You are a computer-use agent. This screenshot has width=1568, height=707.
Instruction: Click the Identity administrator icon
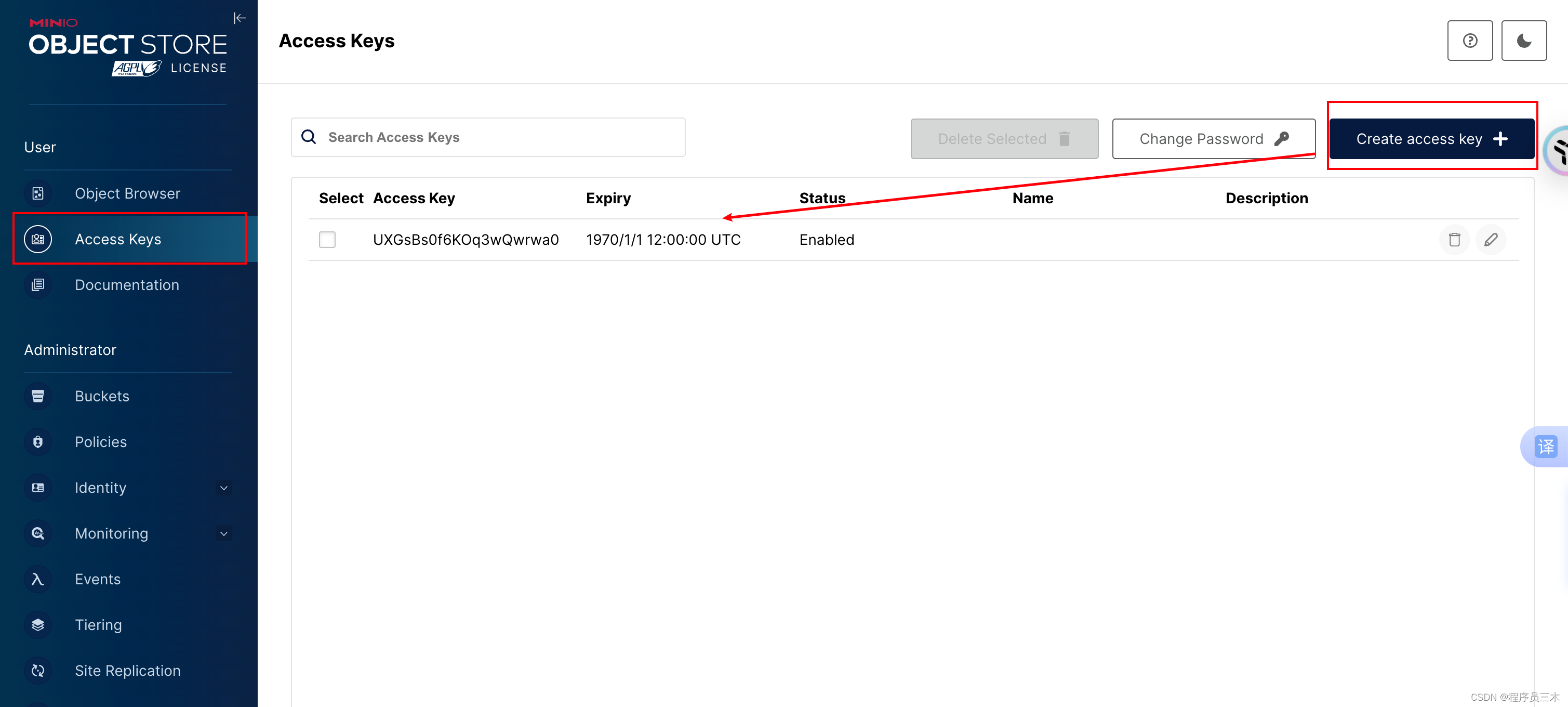pos(37,487)
